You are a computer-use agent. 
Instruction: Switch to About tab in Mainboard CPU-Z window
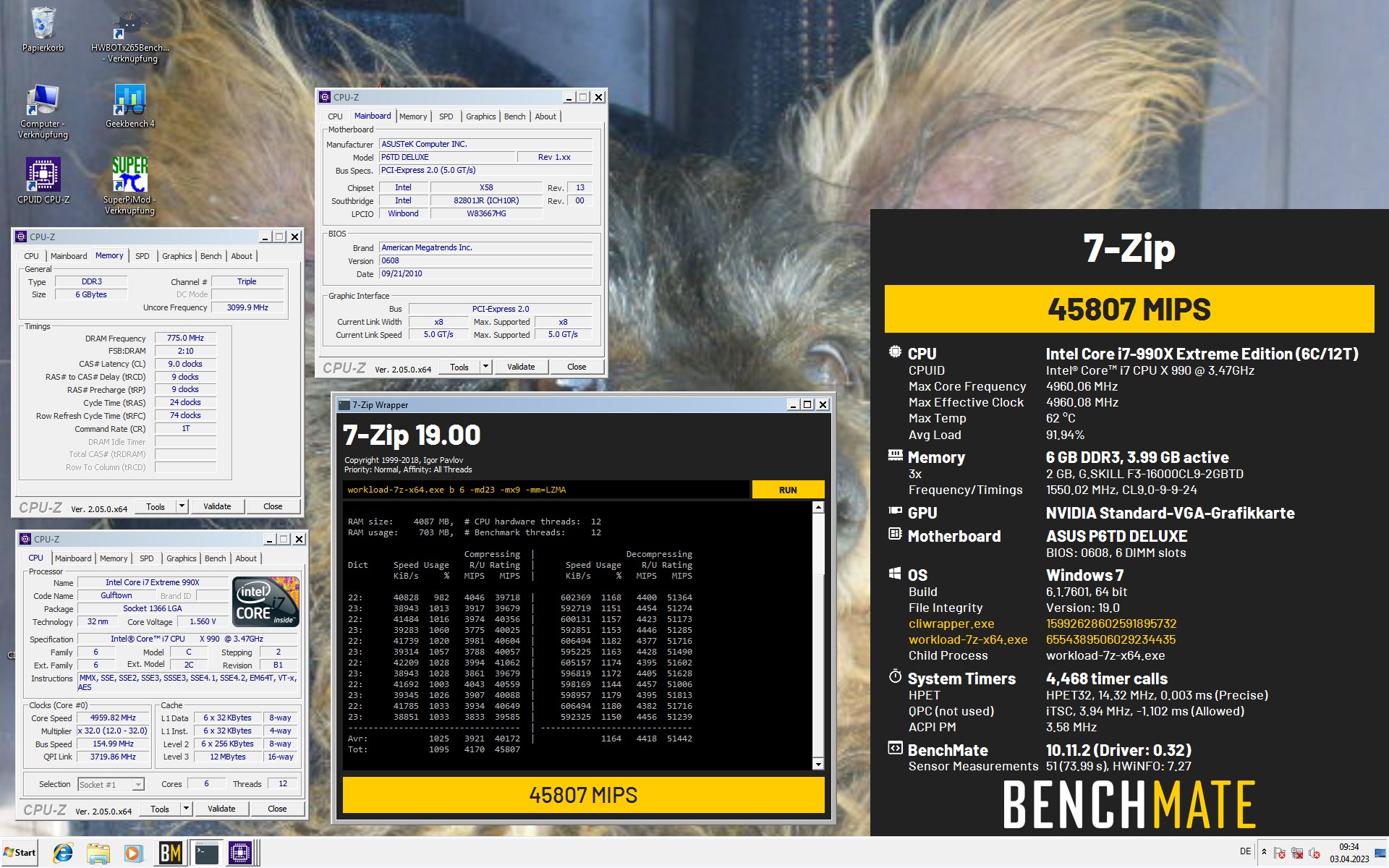[x=545, y=116]
